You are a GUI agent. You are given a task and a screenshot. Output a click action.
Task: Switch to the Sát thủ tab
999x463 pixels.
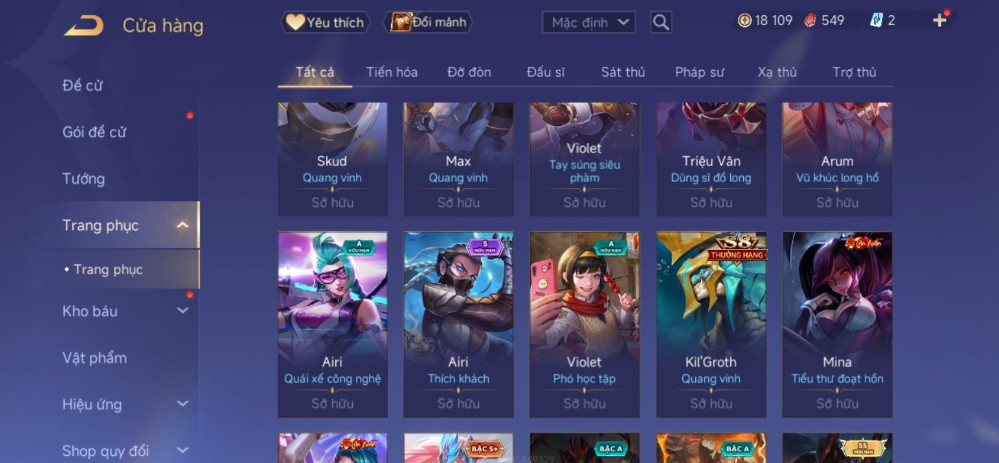623,72
